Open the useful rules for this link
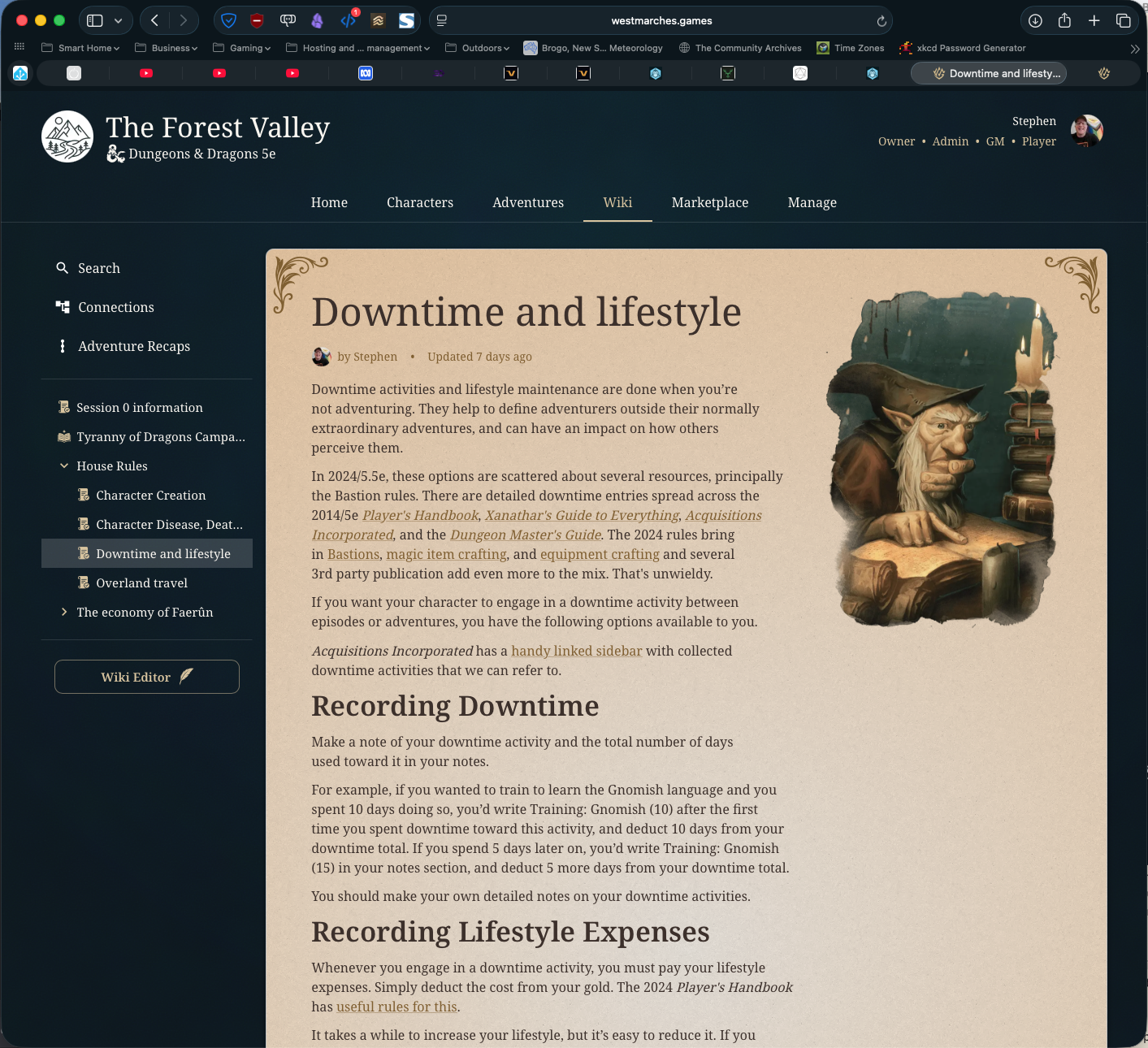The height and width of the screenshot is (1048, 1148). click(396, 1007)
